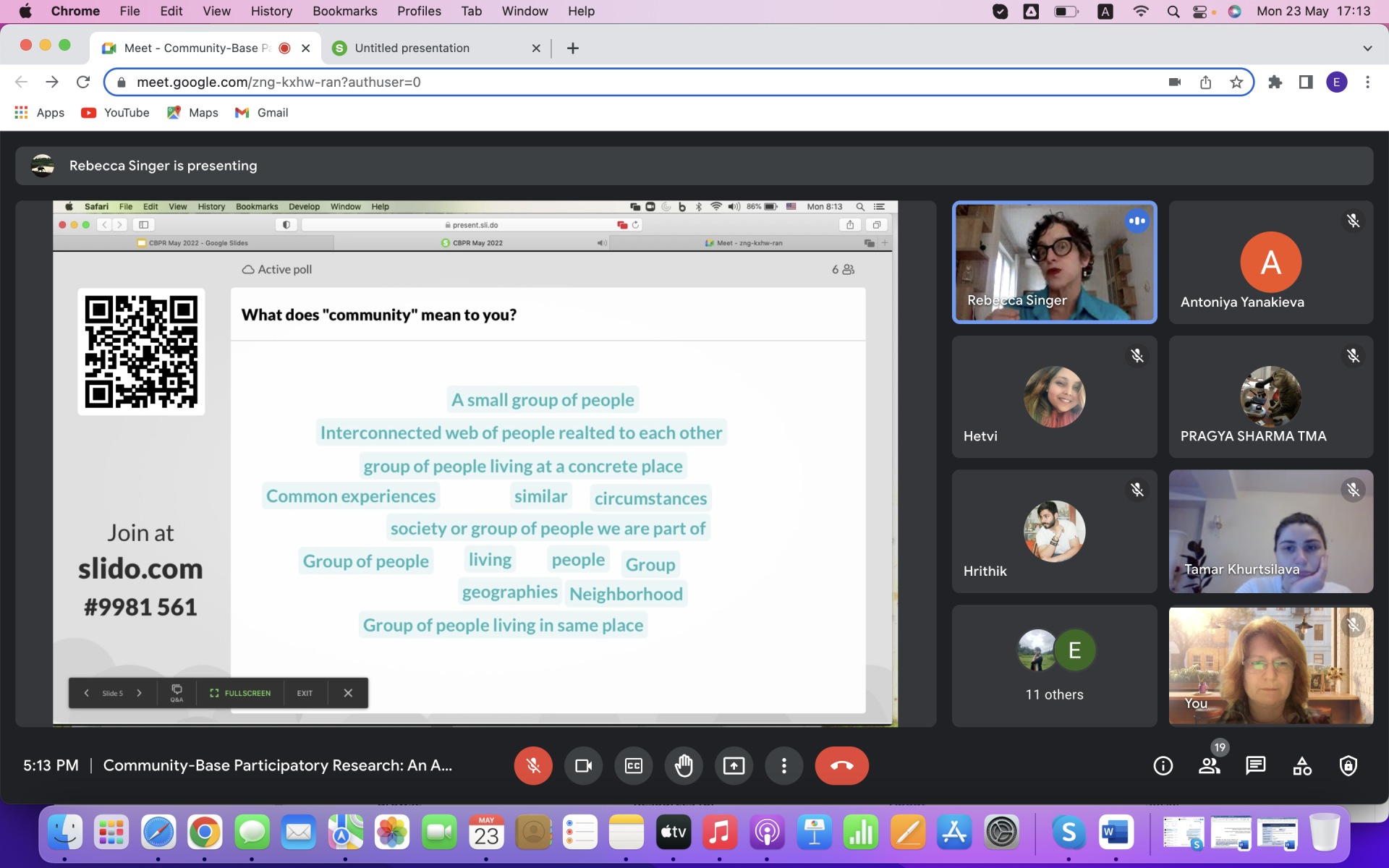Bookmark this page with star icon

tap(1236, 82)
